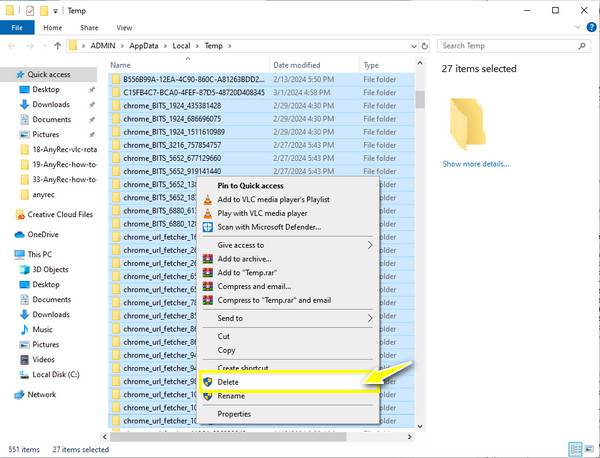This screenshot has height=458, width=600.
Task: Click the VLC icon beside Add to Playlist
Action: [x=208, y=199]
